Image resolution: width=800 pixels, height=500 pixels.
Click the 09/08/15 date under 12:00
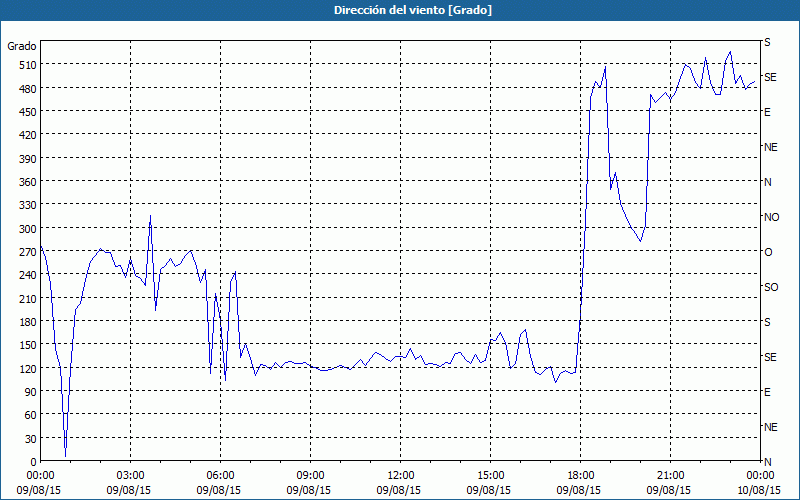(x=399, y=491)
